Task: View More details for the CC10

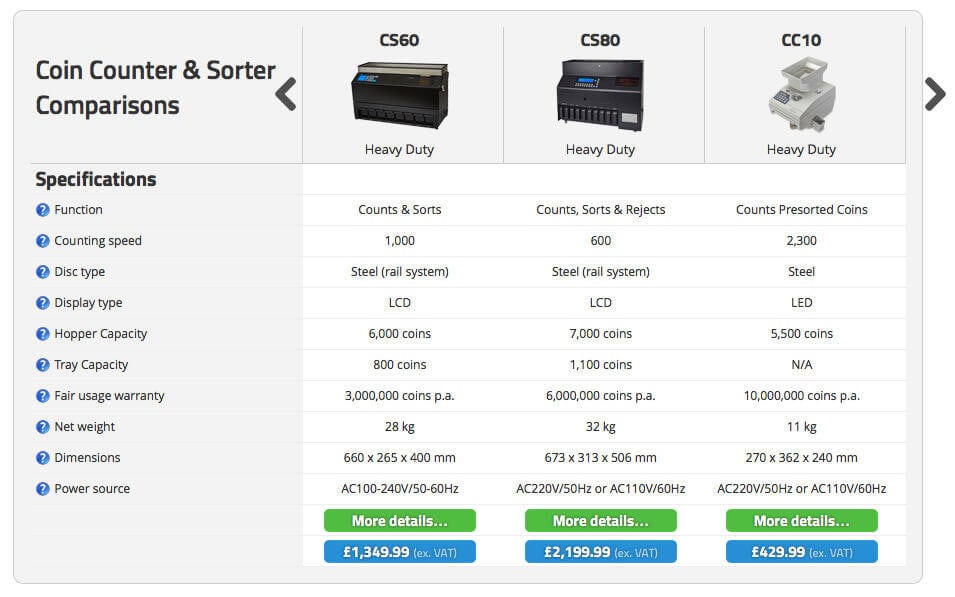Action: (x=802, y=521)
